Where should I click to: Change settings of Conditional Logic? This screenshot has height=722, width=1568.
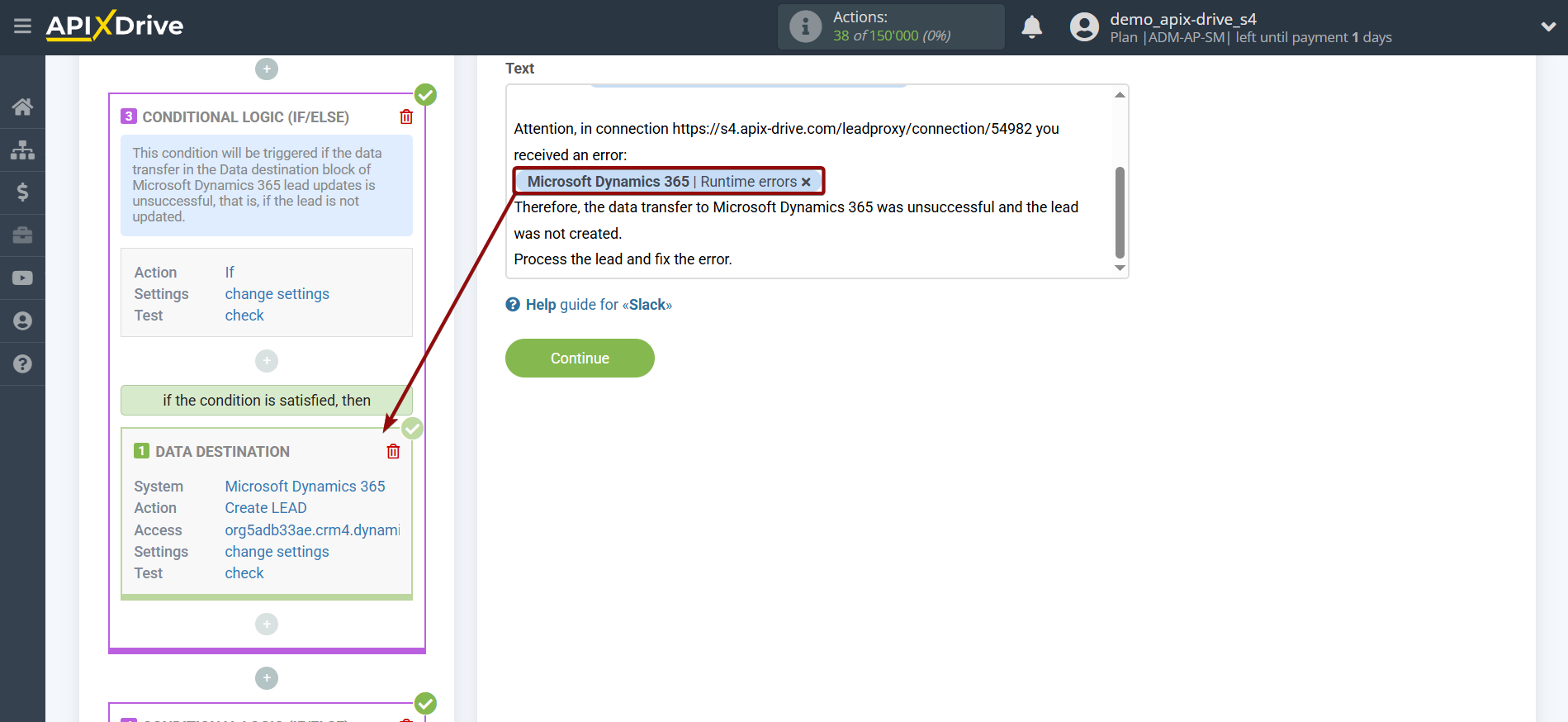click(277, 294)
